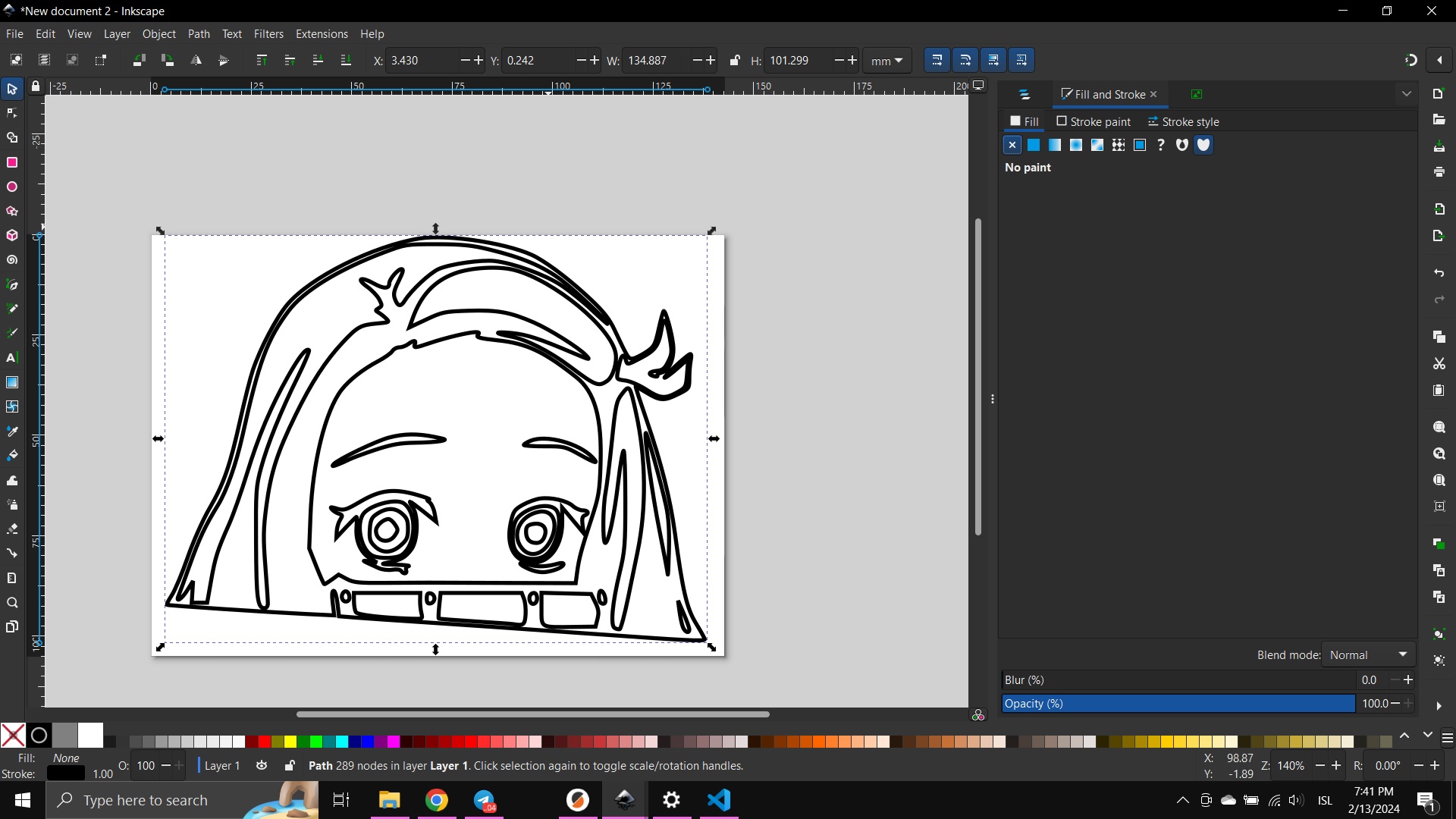The image size is (1456, 819).
Task: Open the Object menu
Action: [x=158, y=34]
